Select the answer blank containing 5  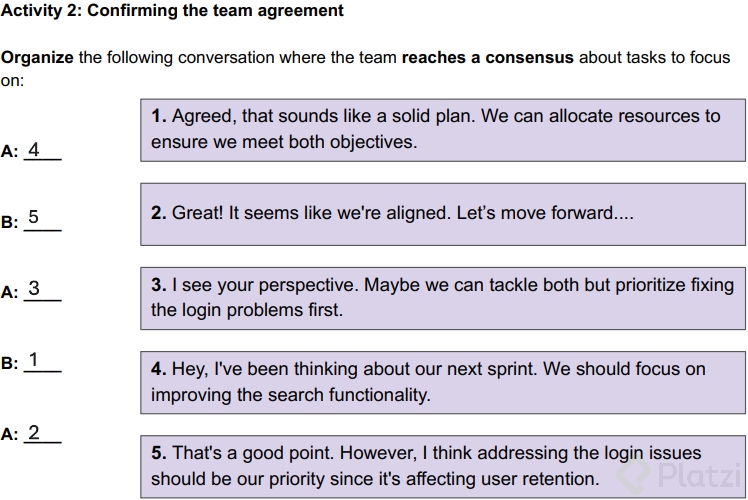(41, 219)
